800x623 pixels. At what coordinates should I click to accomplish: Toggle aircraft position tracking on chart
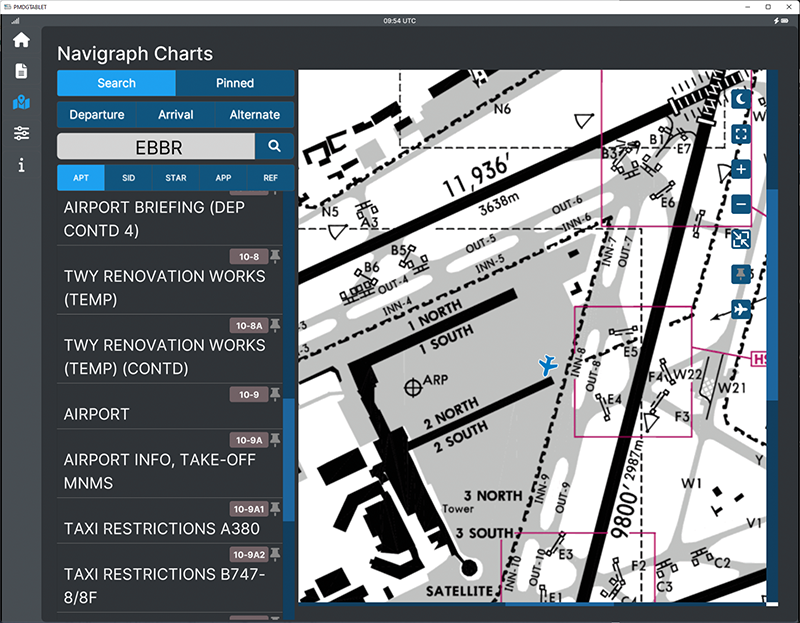click(741, 308)
